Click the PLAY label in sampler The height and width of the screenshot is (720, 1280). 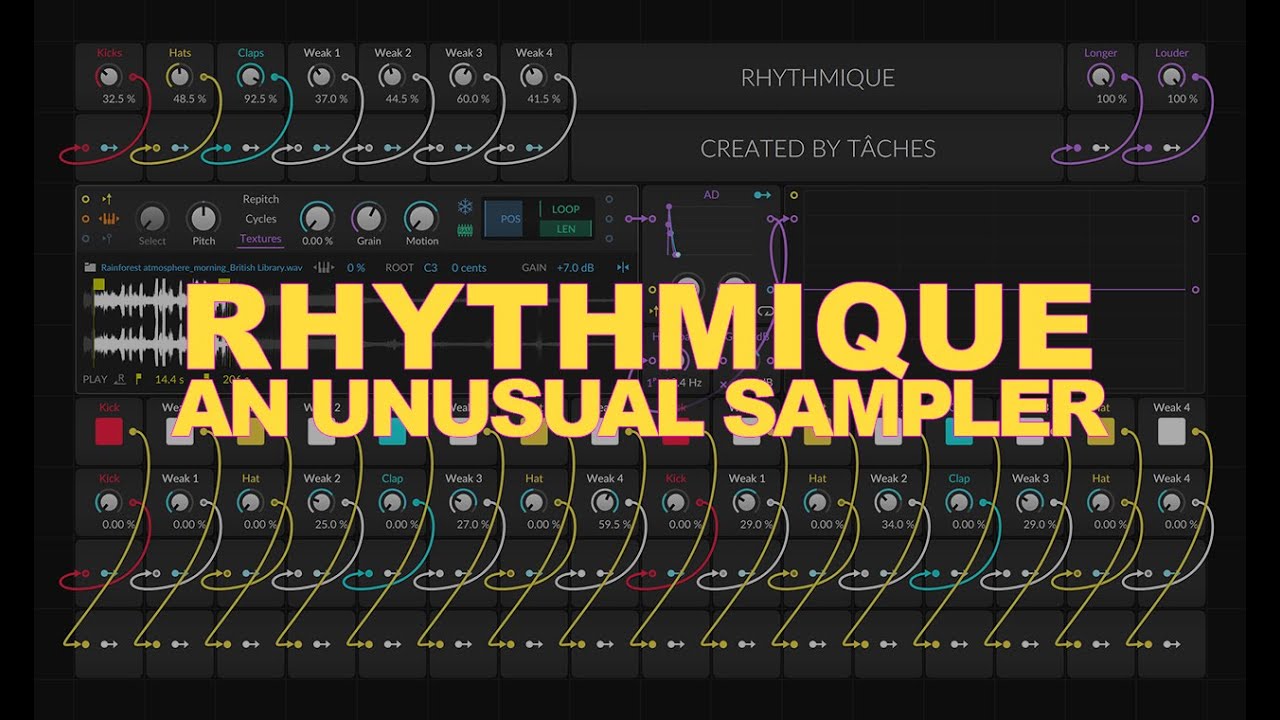[95, 380]
